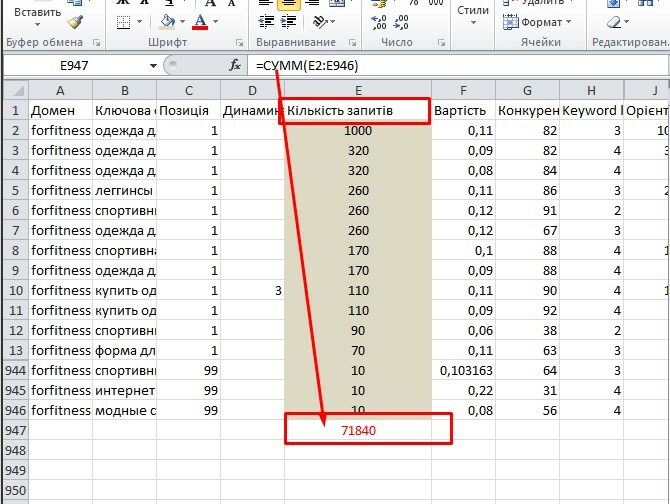Select the Format Painter brush icon
670x504 pixels.
tap(76, 21)
